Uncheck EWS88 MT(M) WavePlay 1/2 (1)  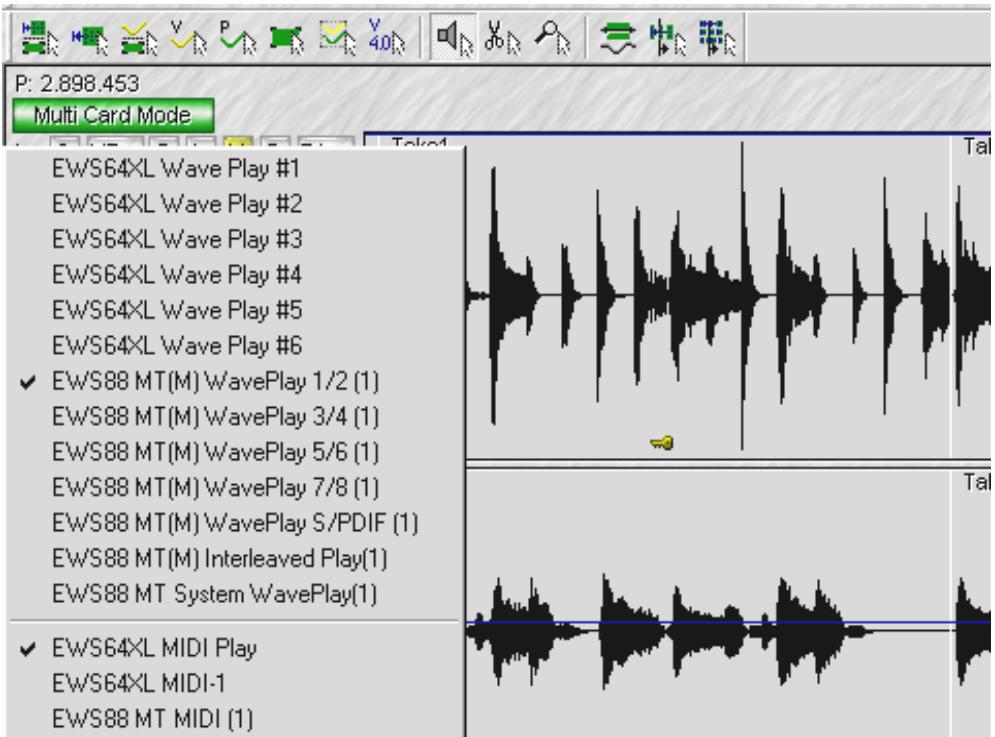pyautogui.click(x=235, y=382)
